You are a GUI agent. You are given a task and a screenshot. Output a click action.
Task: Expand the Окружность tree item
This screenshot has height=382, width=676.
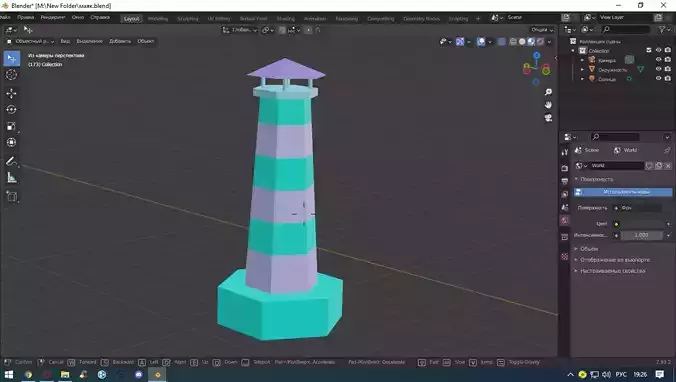pyautogui.click(x=582, y=69)
